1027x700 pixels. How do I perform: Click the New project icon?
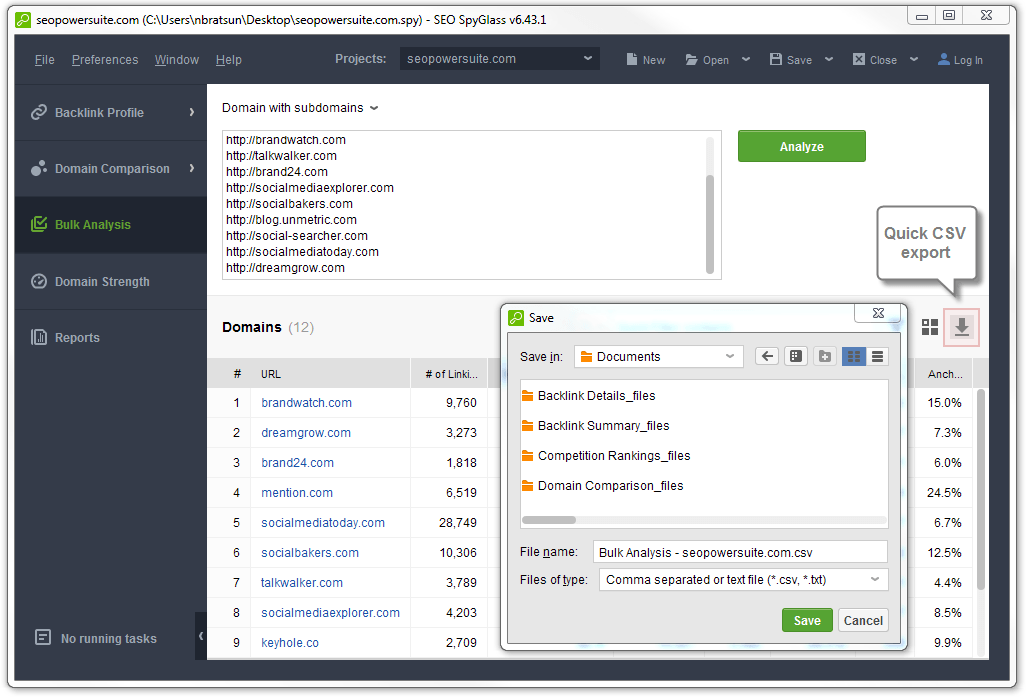(x=631, y=60)
